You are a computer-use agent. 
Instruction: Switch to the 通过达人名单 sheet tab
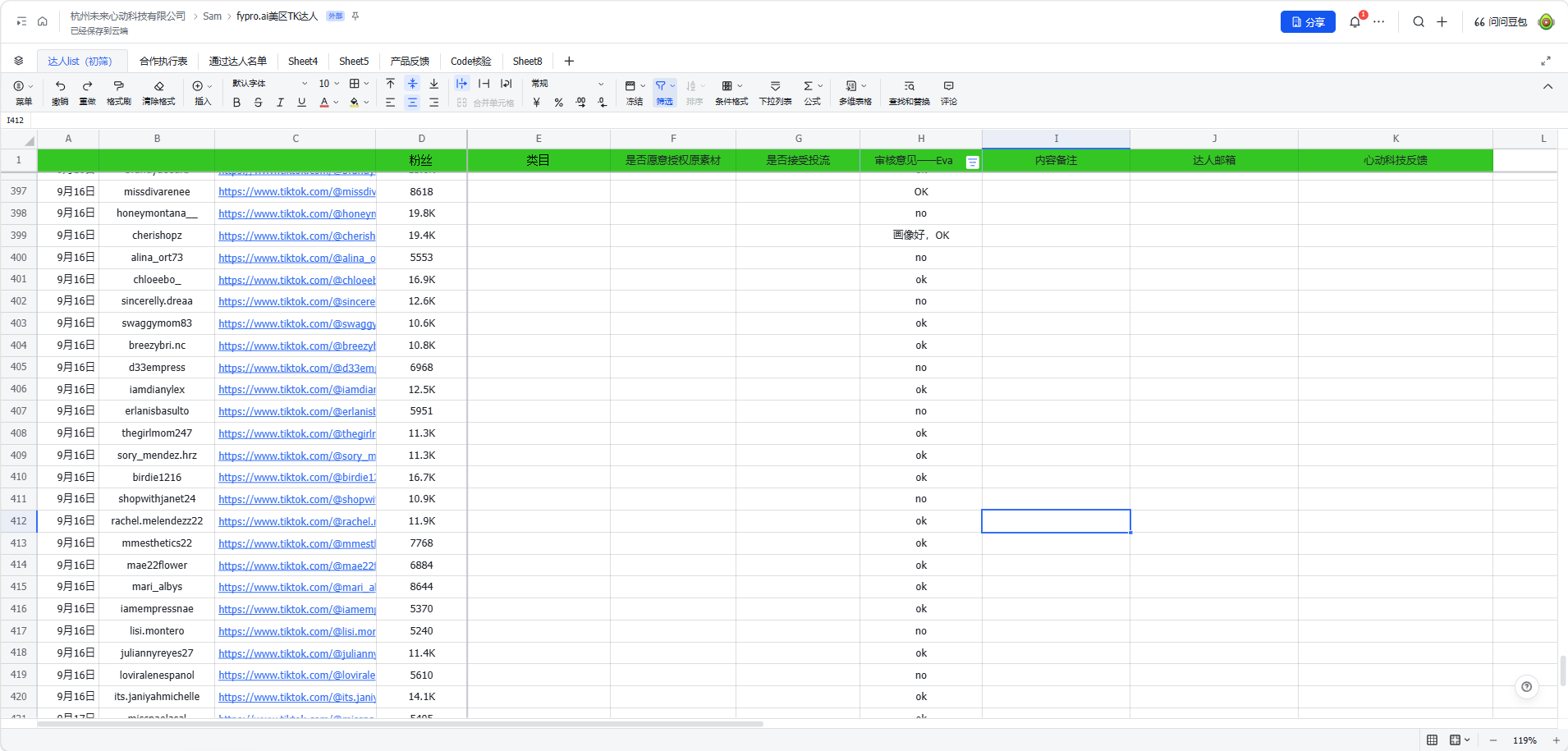237,61
